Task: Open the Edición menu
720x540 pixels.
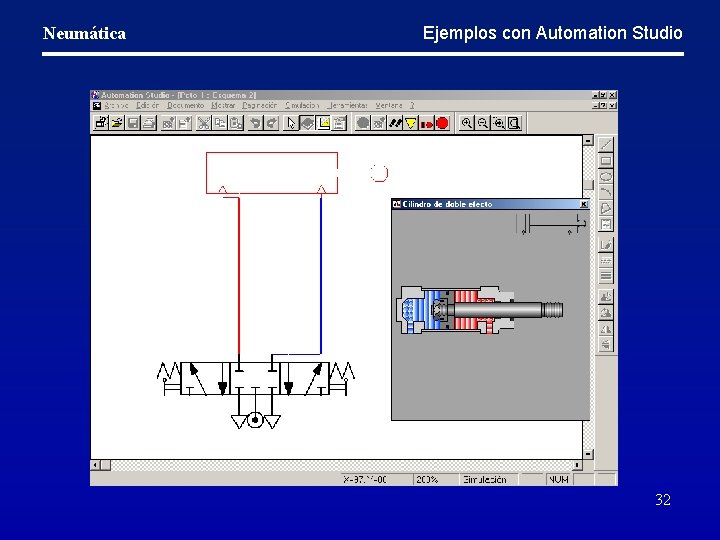Action: [147, 106]
